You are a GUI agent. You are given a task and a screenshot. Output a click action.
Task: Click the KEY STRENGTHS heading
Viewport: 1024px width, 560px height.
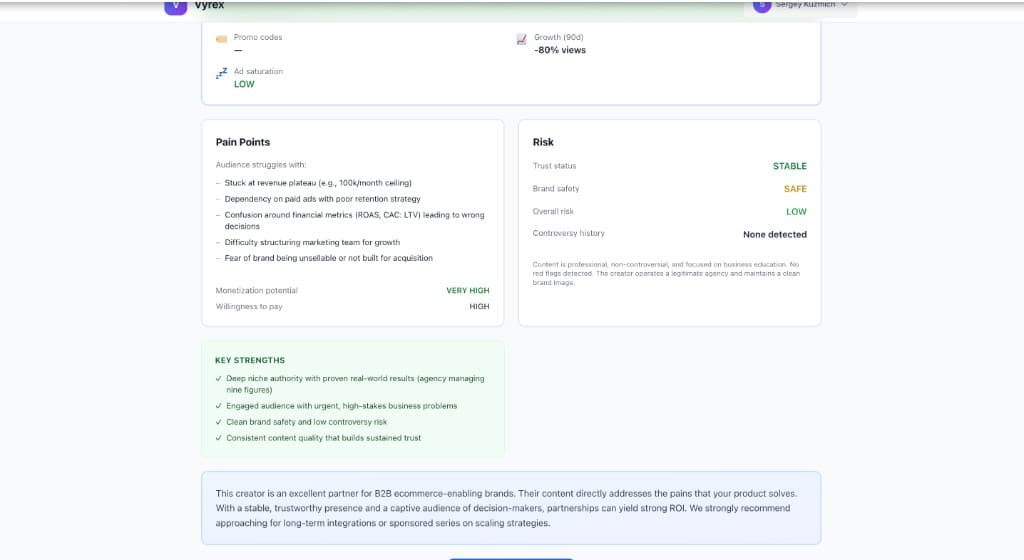click(250, 360)
